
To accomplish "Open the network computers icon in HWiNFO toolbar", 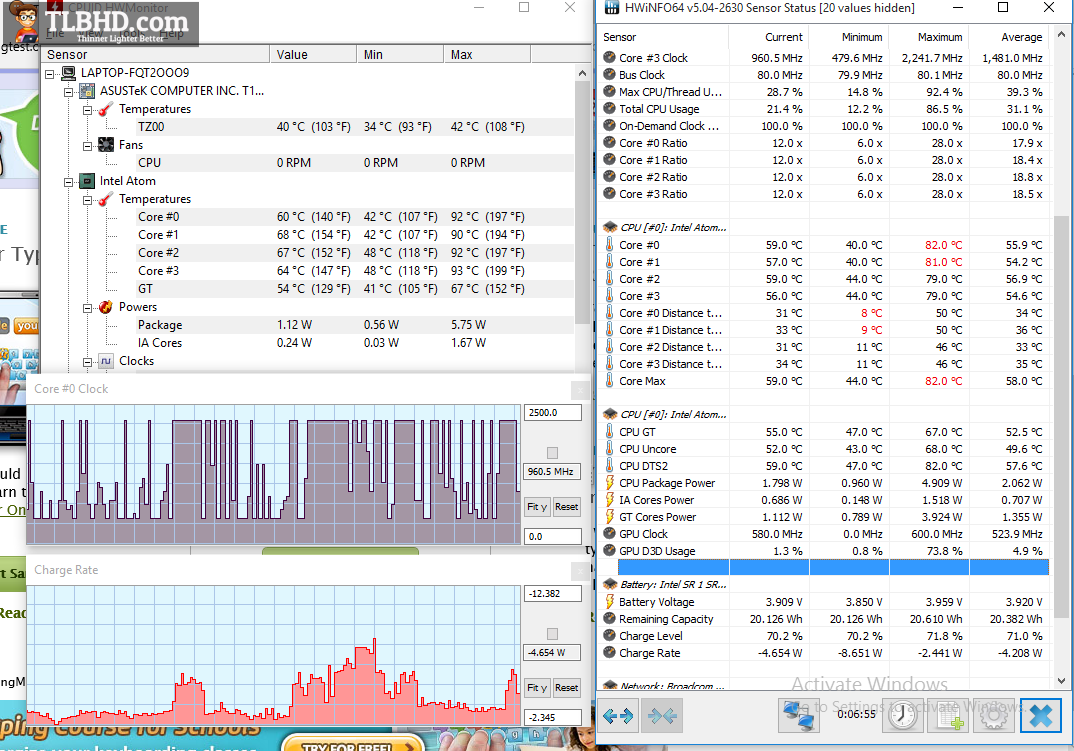I will click(799, 715).
